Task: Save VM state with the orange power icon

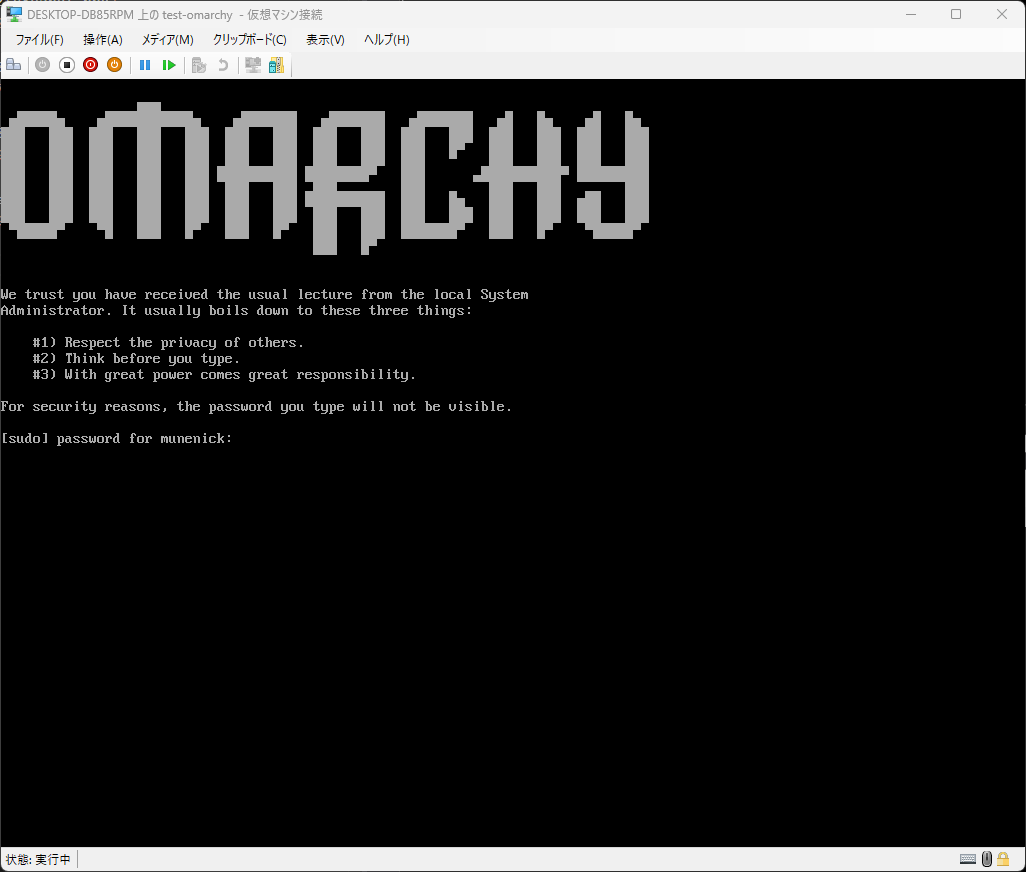Action: [115, 65]
